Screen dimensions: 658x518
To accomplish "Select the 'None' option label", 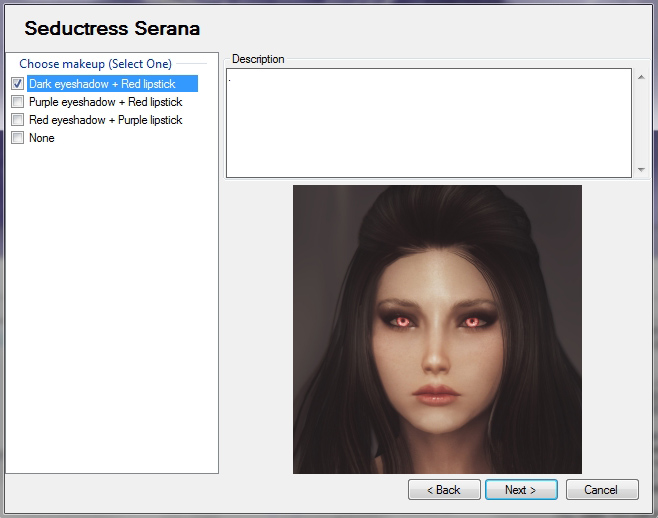I will pos(42,138).
